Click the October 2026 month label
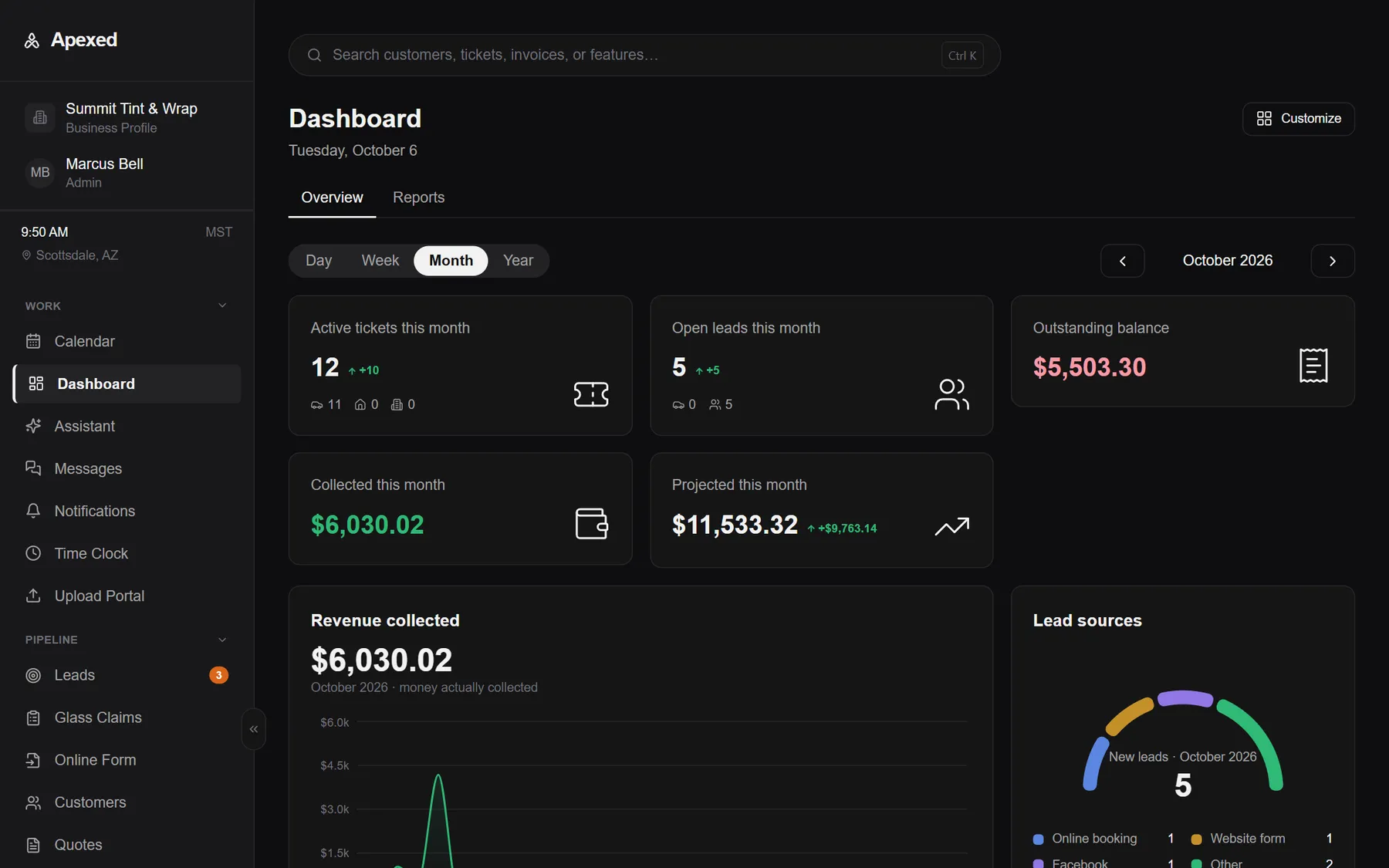 coord(1228,261)
